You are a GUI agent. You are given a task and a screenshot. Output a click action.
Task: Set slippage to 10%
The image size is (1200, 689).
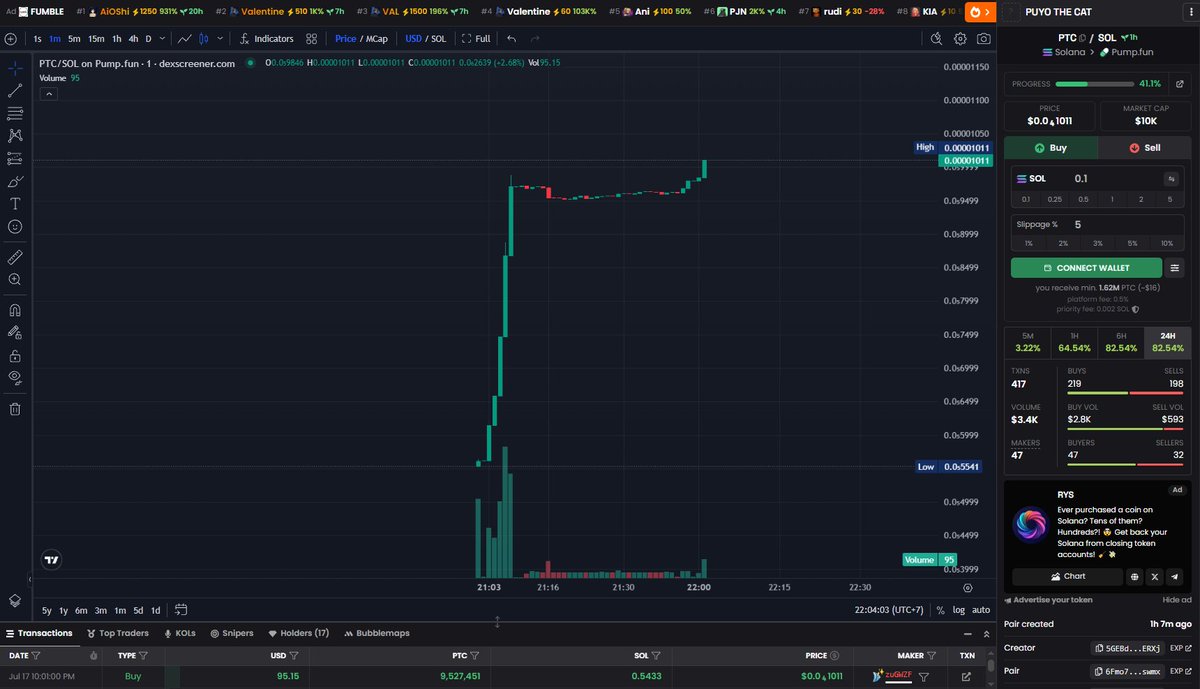click(x=1166, y=243)
